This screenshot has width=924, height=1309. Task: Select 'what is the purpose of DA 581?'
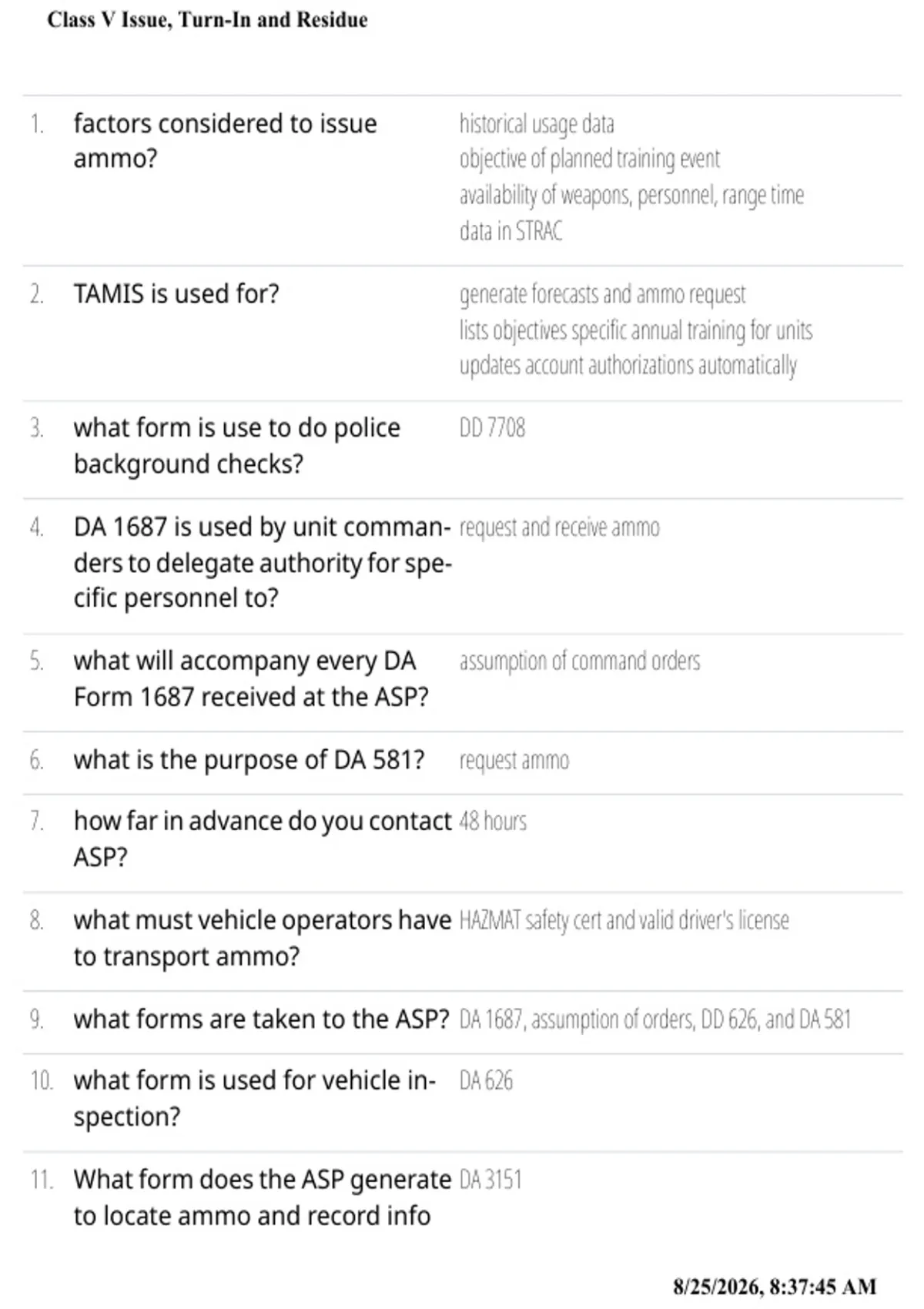point(249,760)
